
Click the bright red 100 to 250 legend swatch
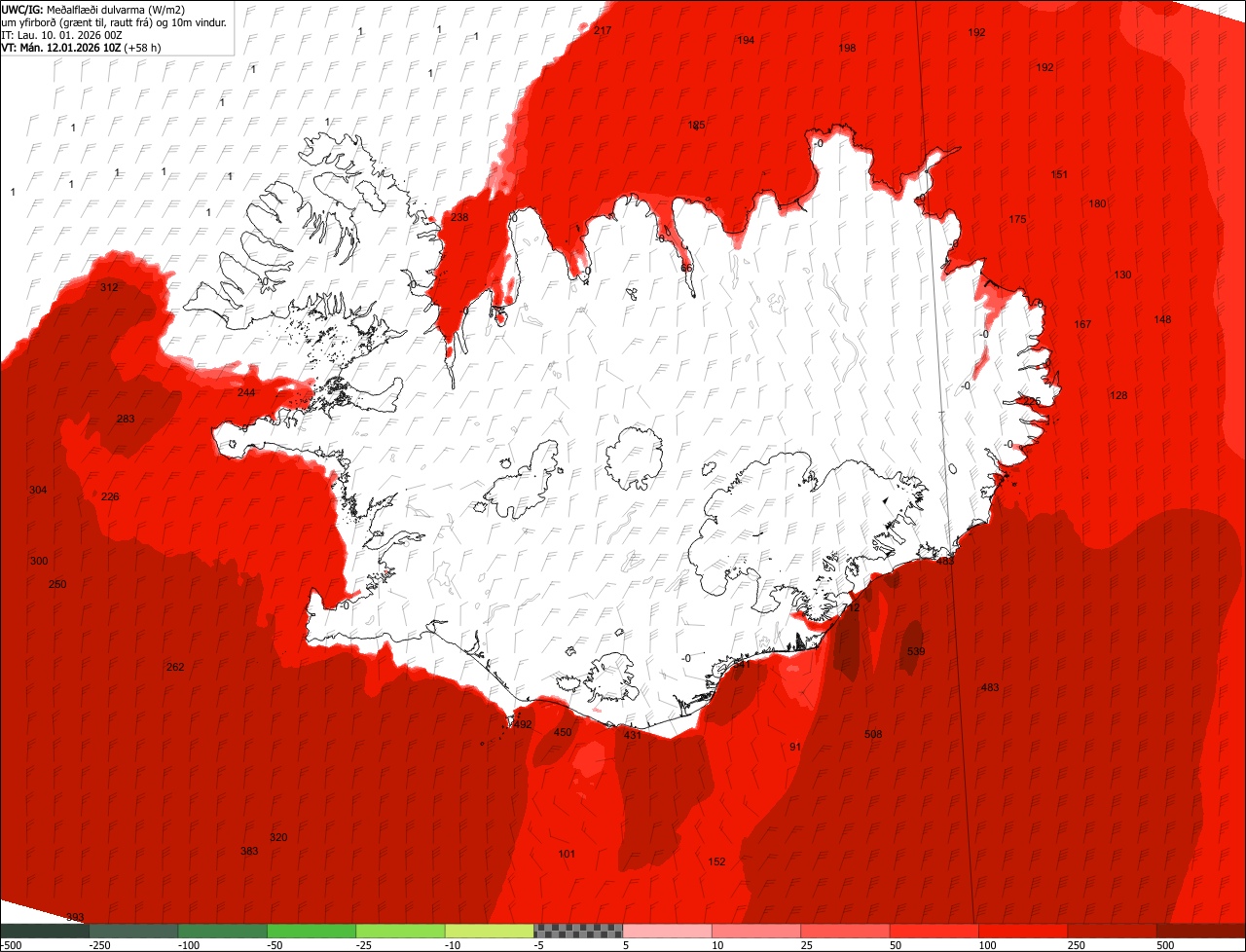1022,931
